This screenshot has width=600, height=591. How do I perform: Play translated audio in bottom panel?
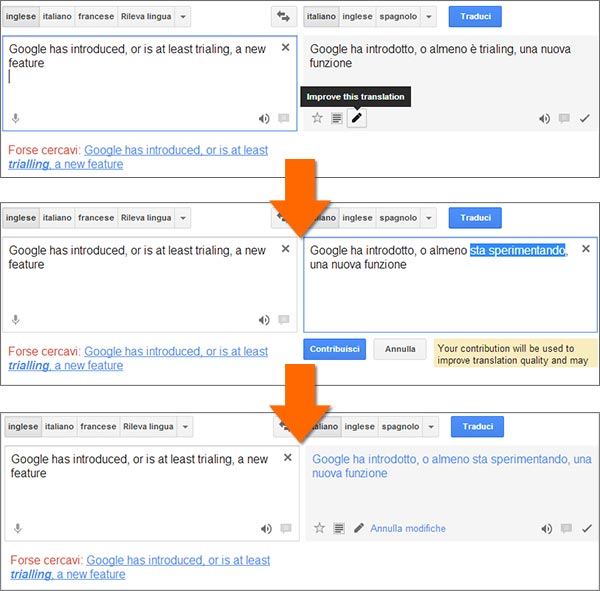[546, 529]
